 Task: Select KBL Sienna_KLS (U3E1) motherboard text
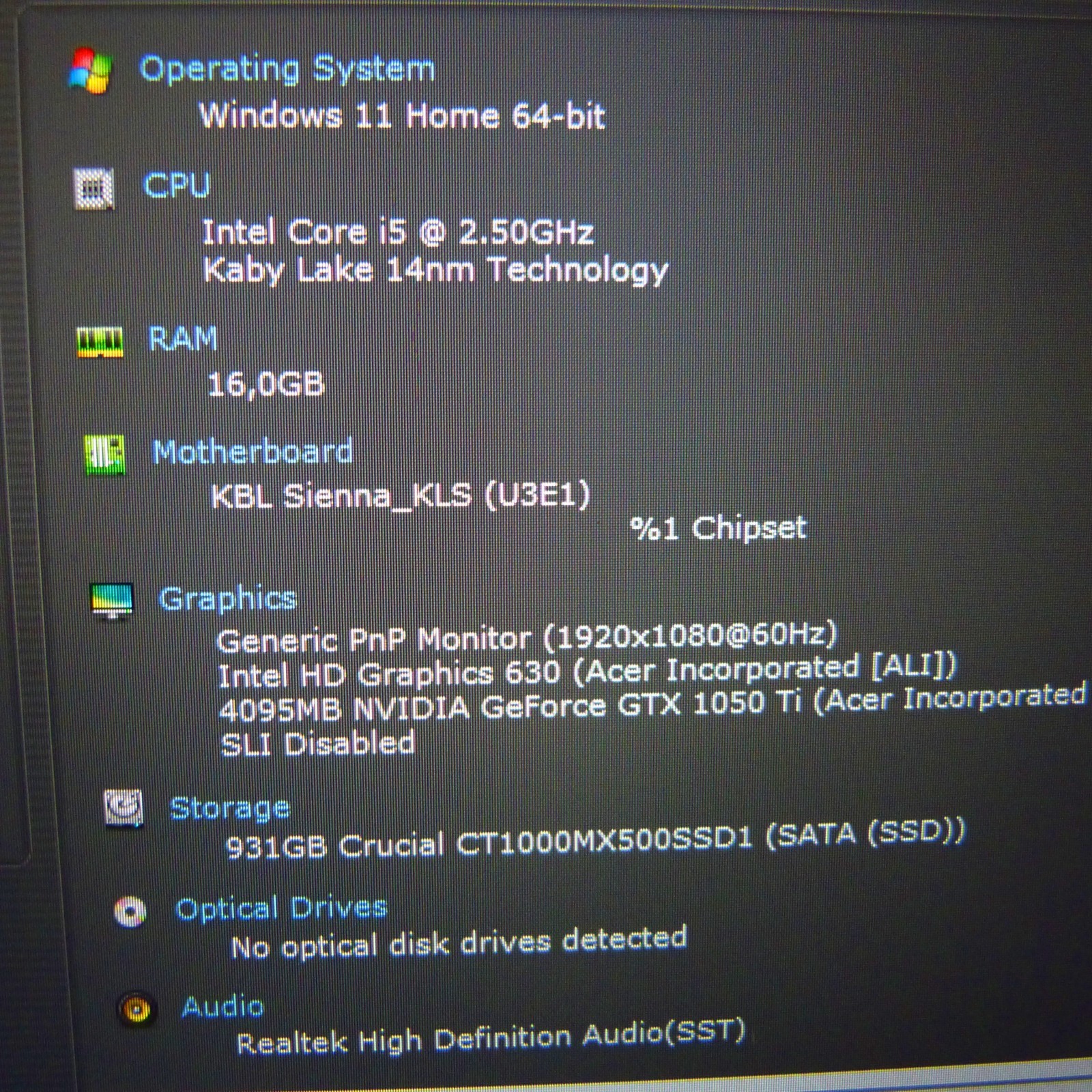pos(400,495)
